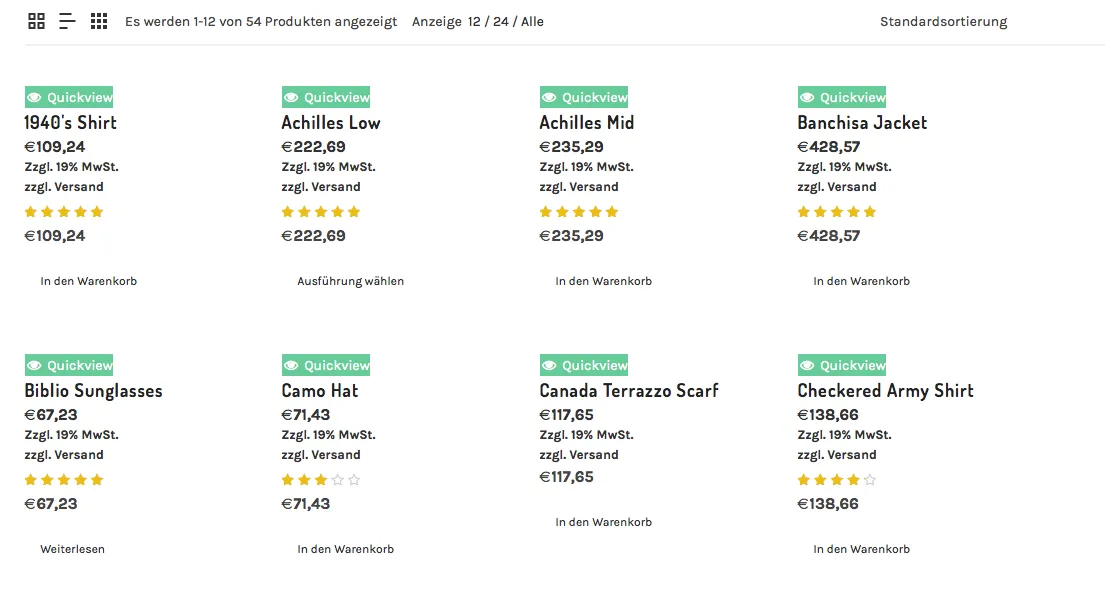
Task: Add Canada Terrazzo Scarf to Warenkorb
Action: 603,522
